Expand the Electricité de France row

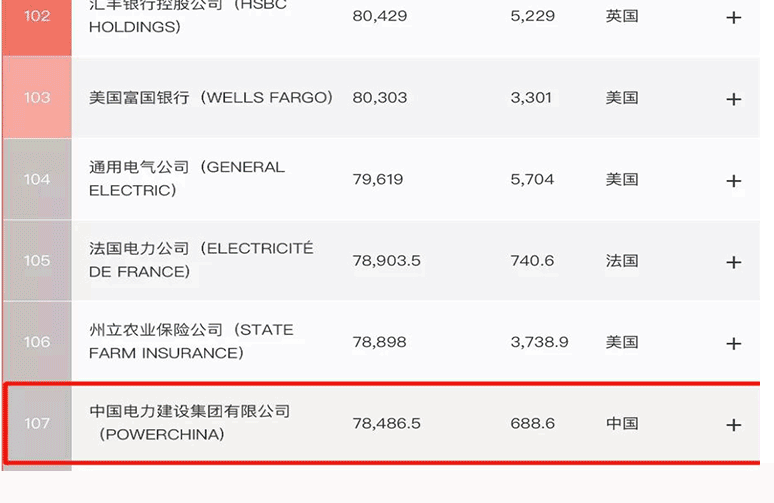point(733,262)
